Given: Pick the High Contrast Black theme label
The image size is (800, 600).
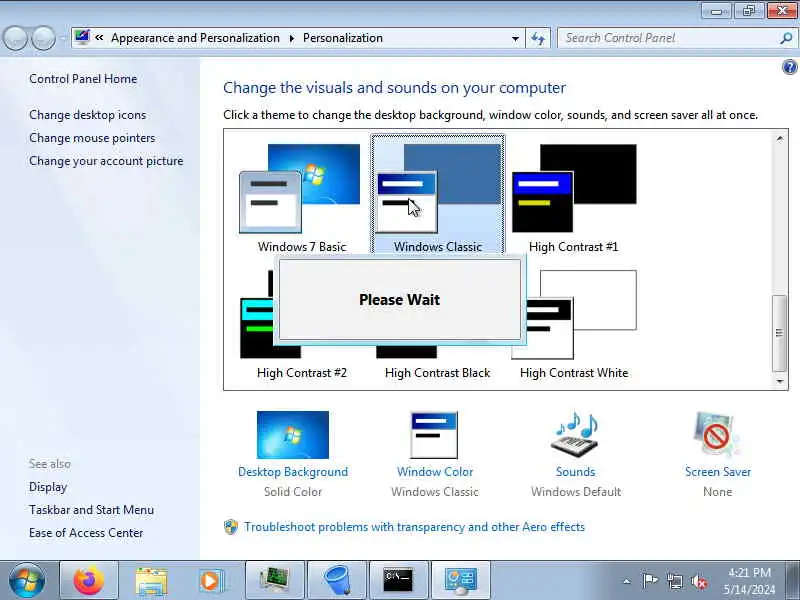Looking at the screenshot, I should click(438, 373).
